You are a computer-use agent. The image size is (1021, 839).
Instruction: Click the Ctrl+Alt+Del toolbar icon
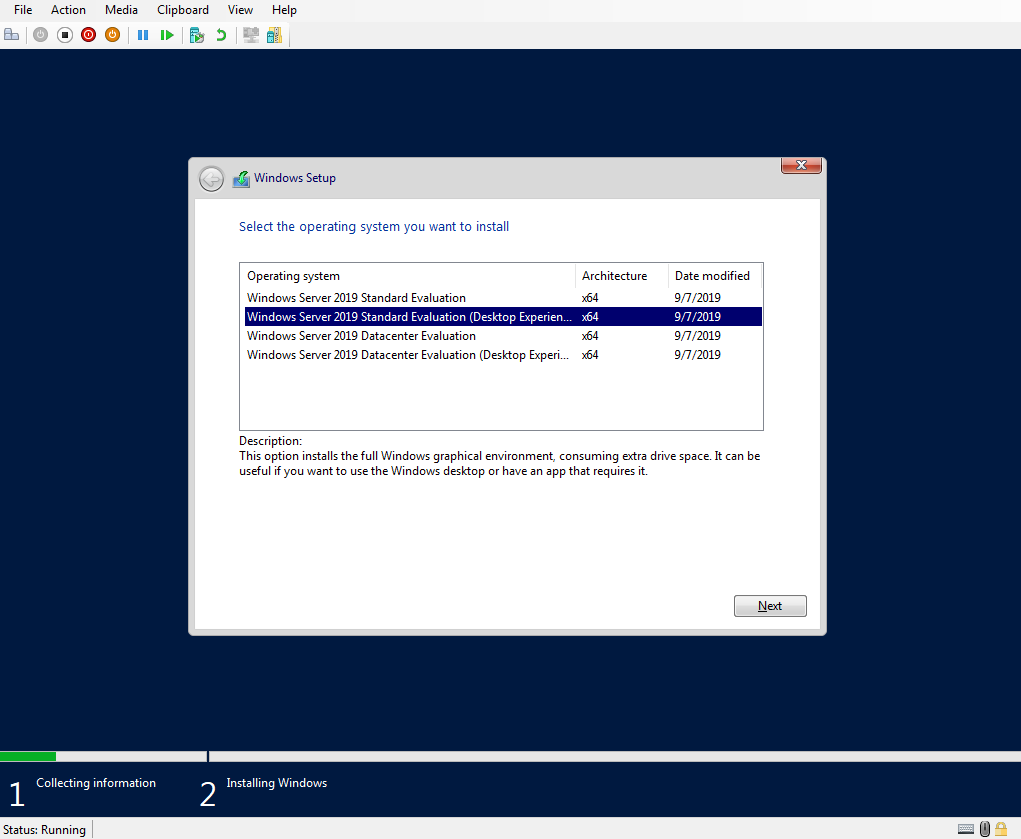12,35
